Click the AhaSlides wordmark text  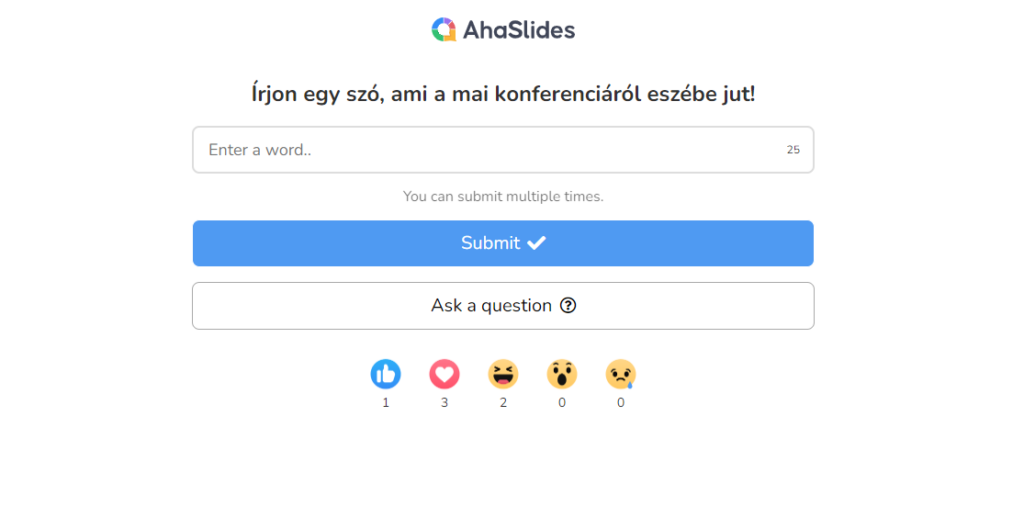519,30
